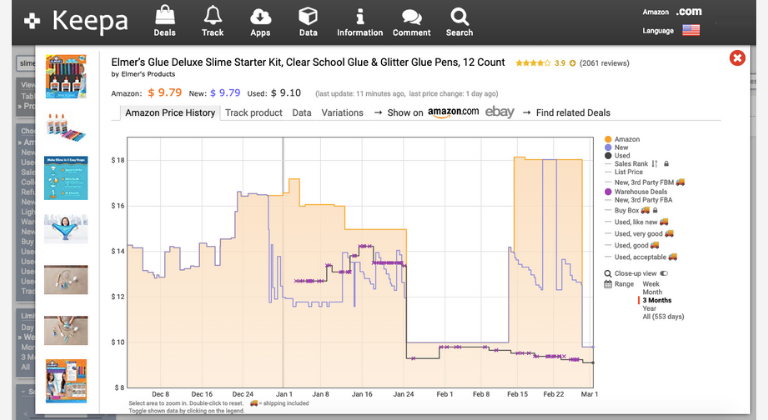Screen dimensions: 768x420
Task: Click the Data box icon
Action: pyautogui.click(x=308, y=16)
